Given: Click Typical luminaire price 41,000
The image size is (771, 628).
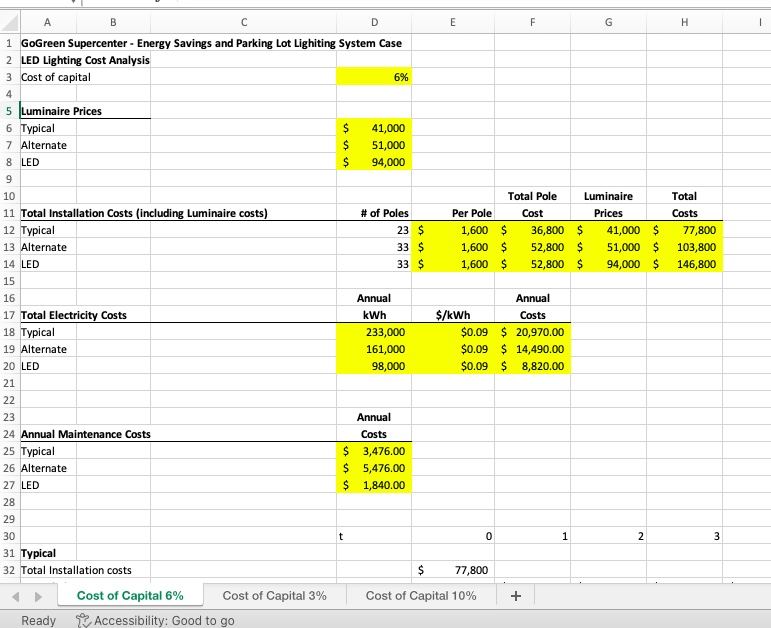Looking at the screenshot, I should (374, 128).
